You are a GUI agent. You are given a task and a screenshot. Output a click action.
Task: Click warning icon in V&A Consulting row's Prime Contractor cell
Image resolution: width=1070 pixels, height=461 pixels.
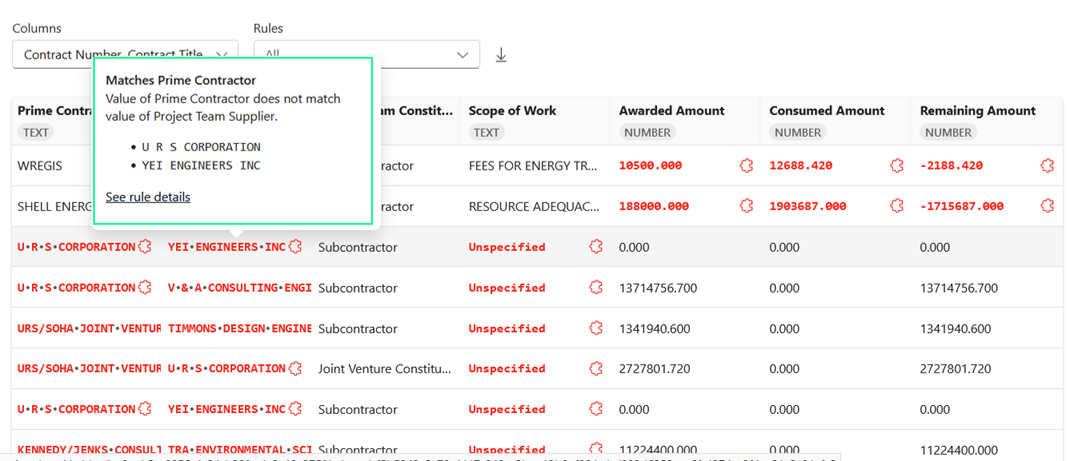[145, 288]
